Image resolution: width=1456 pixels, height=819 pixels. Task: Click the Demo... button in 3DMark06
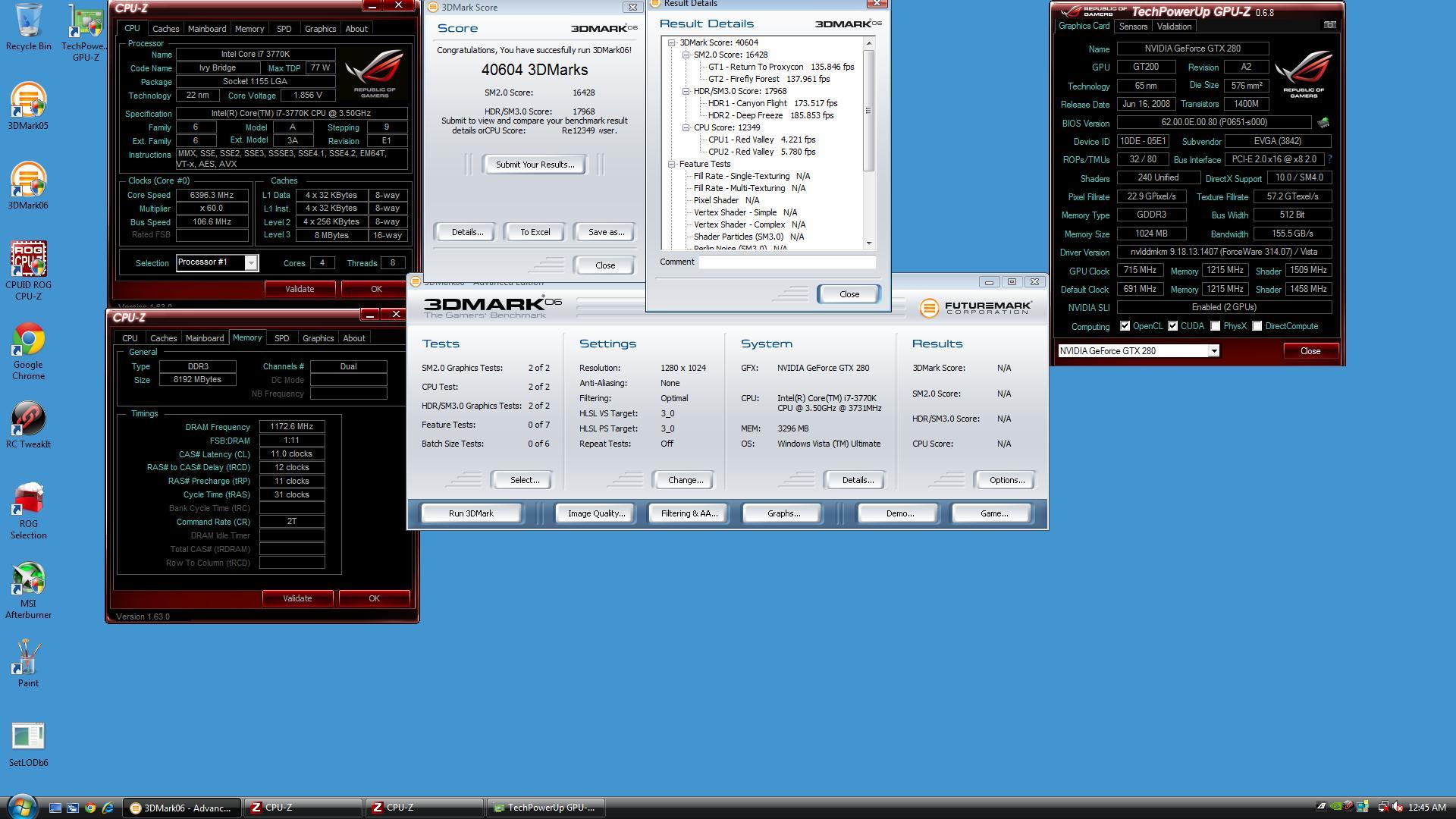899,513
